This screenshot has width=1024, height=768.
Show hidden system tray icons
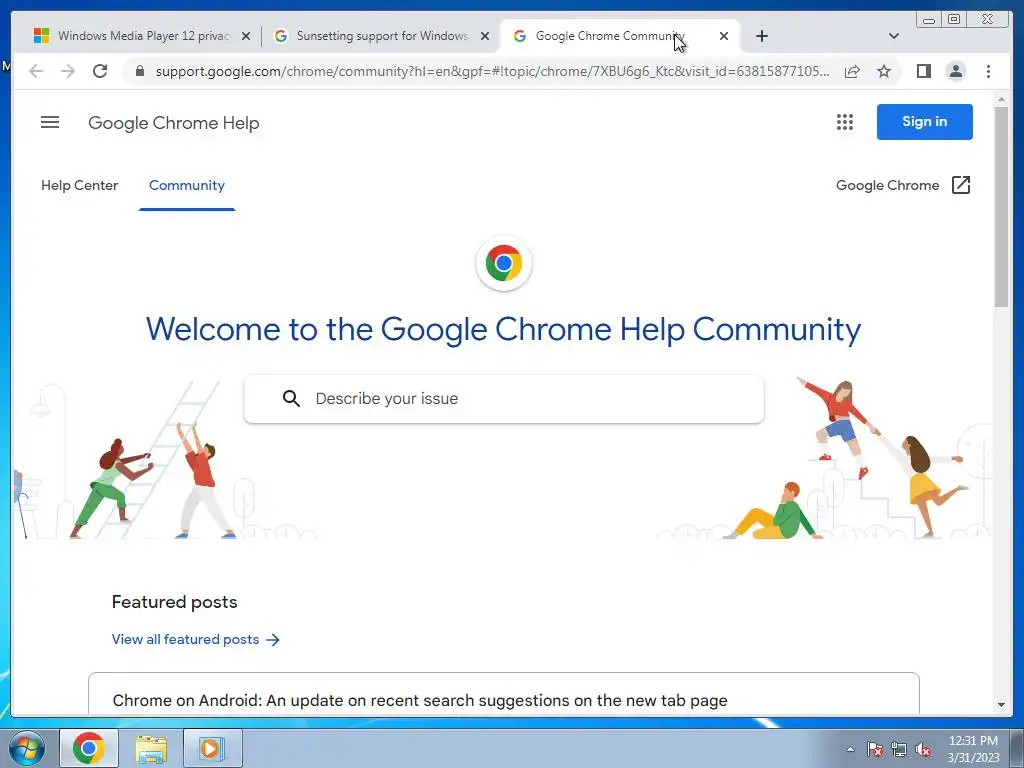pyautogui.click(x=850, y=749)
